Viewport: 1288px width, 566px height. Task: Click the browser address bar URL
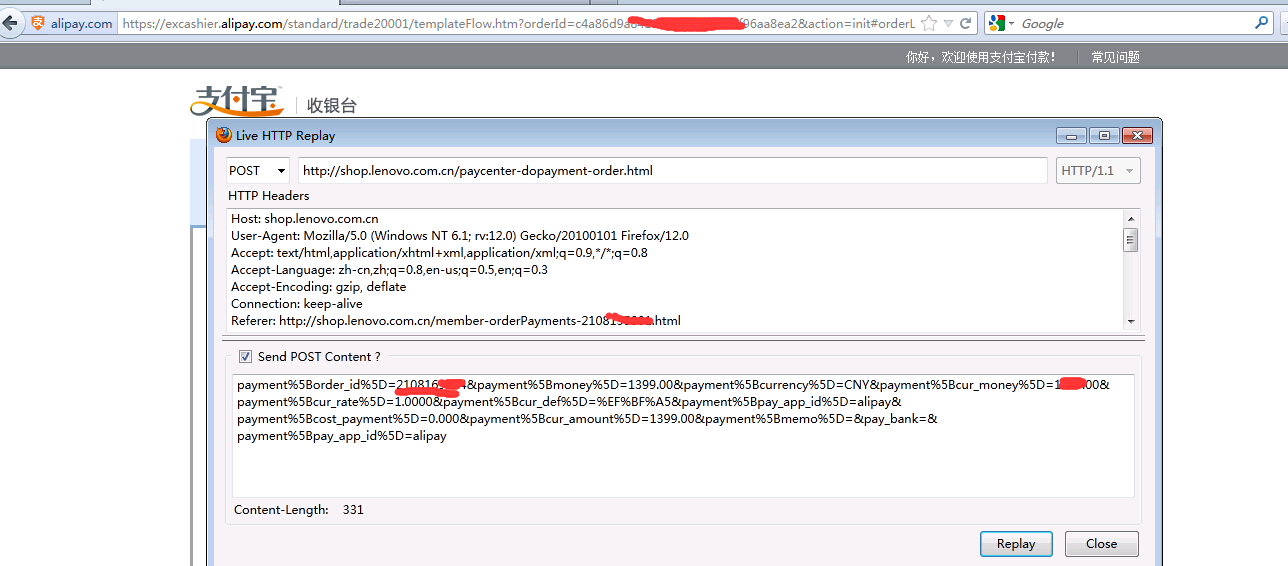(518, 24)
